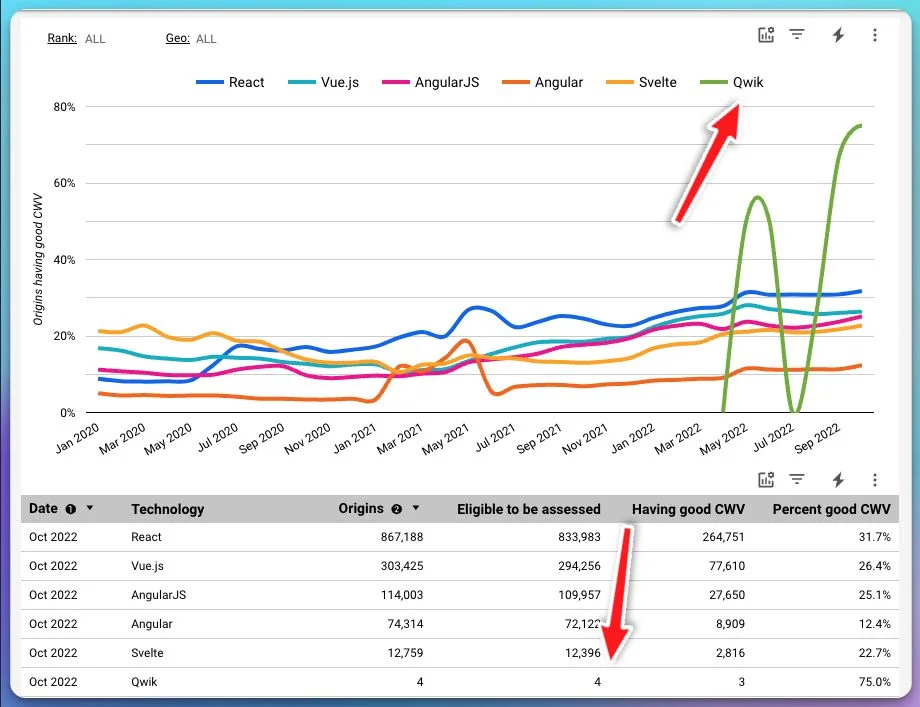Image resolution: width=920 pixels, height=707 pixels.
Task: Click the filter icon above the table
Action: pyautogui.click(x=796, y=479)
